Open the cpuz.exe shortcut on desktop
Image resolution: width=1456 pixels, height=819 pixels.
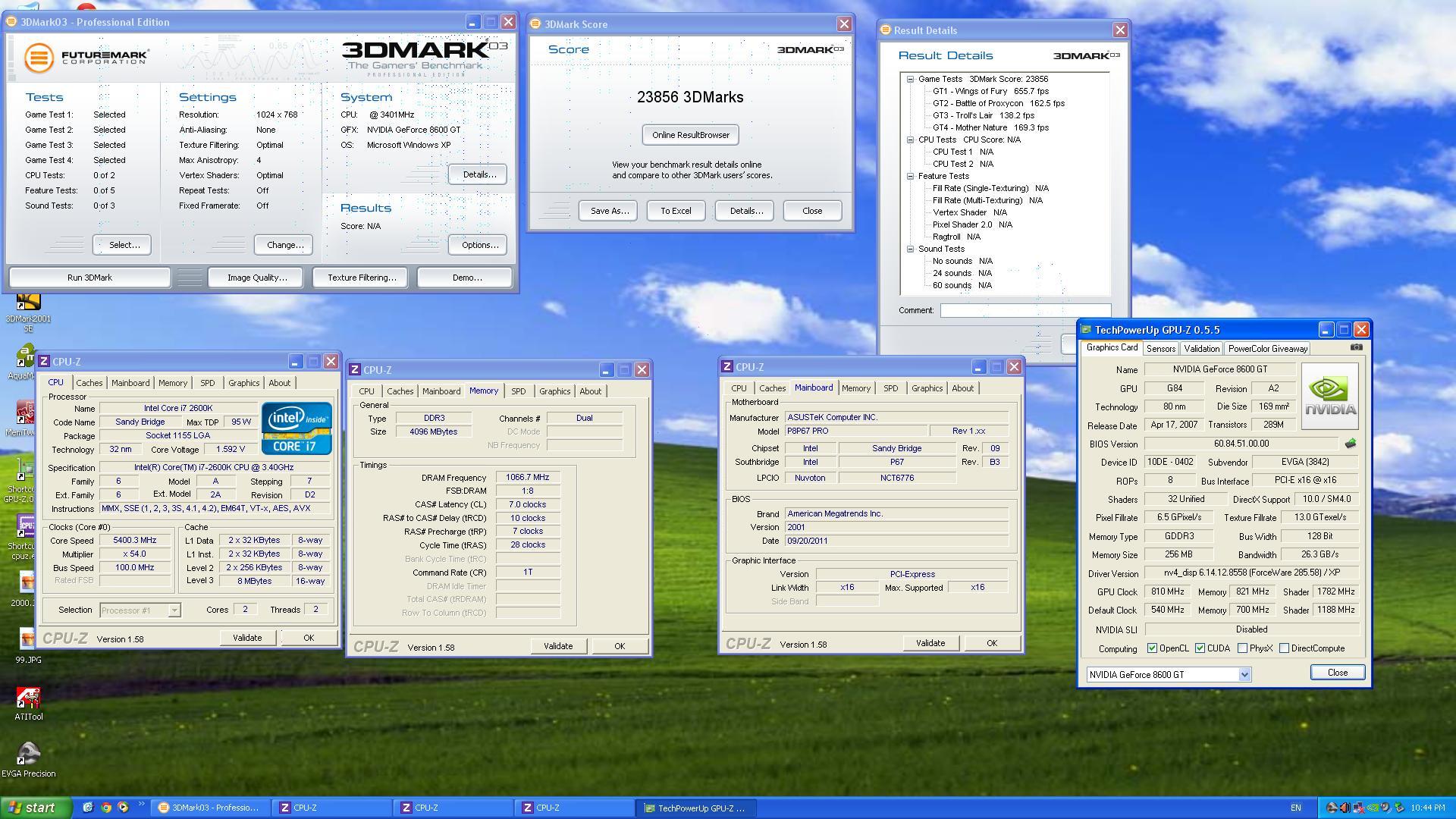pos(21,537)
